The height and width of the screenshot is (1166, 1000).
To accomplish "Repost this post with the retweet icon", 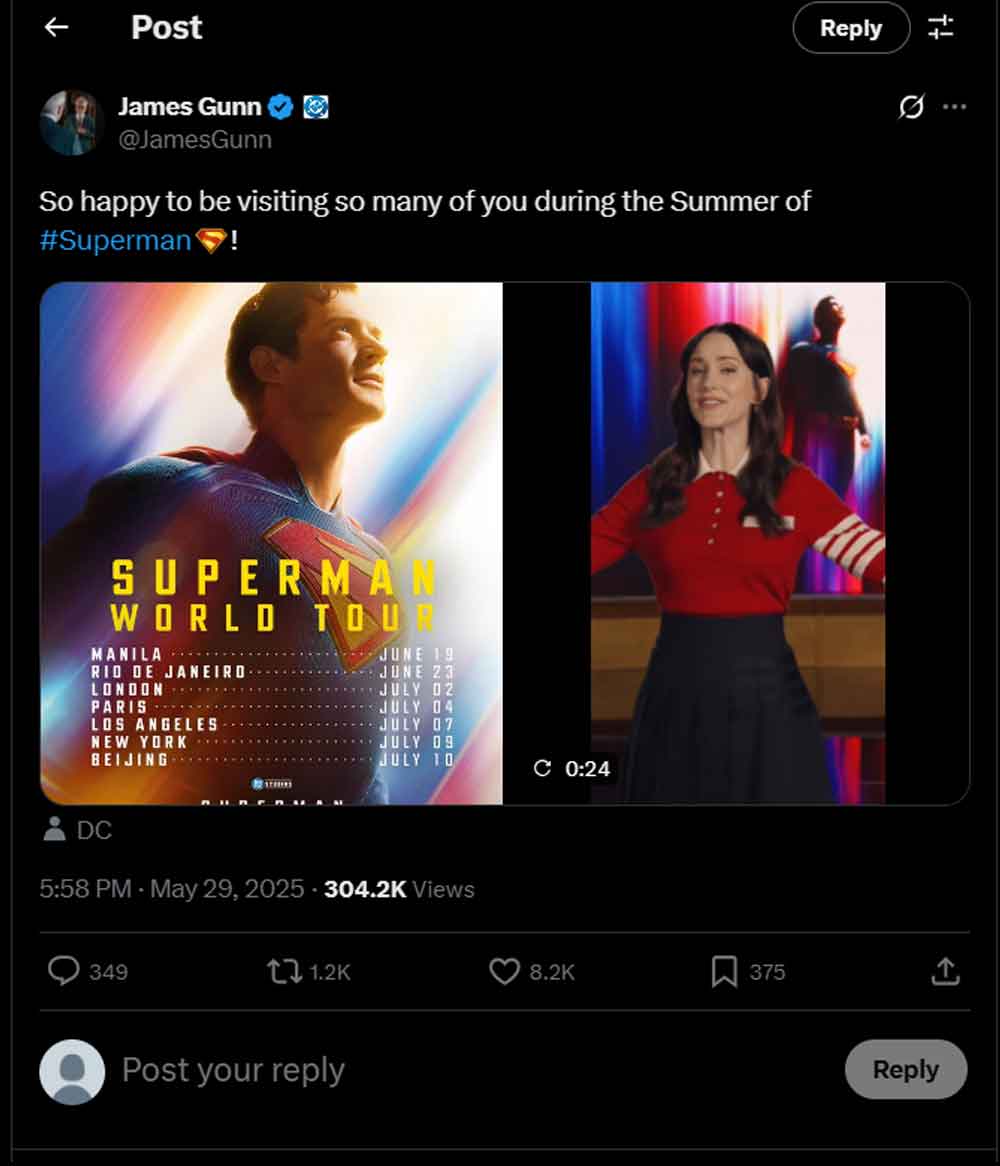I will pyautogui.click(x=284, y=971).
